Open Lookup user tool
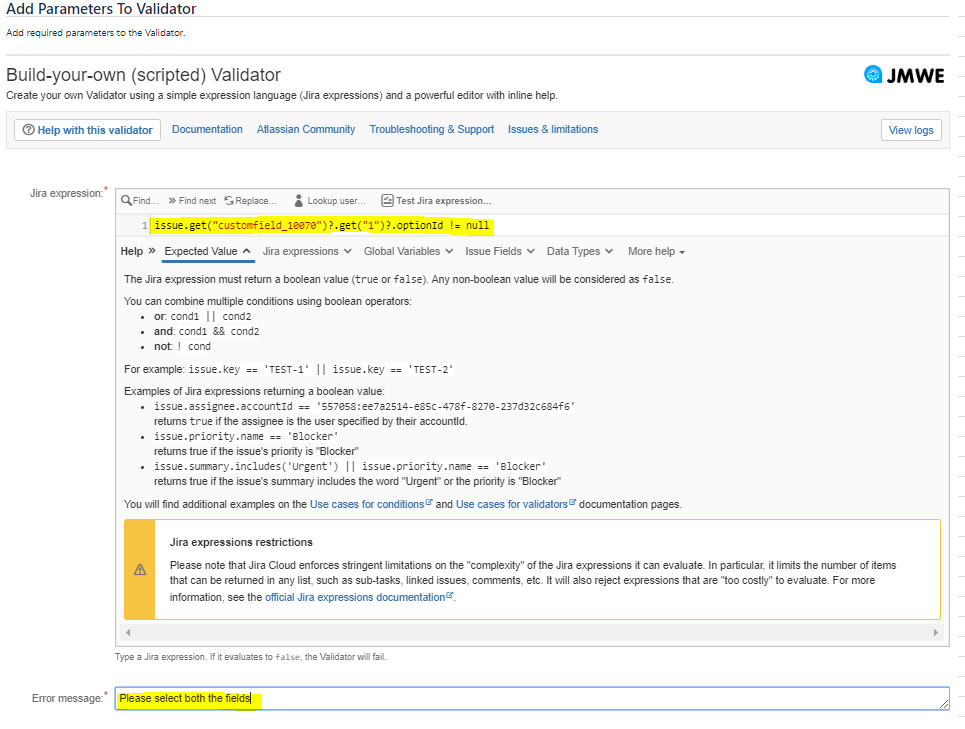 click(330, 201)
